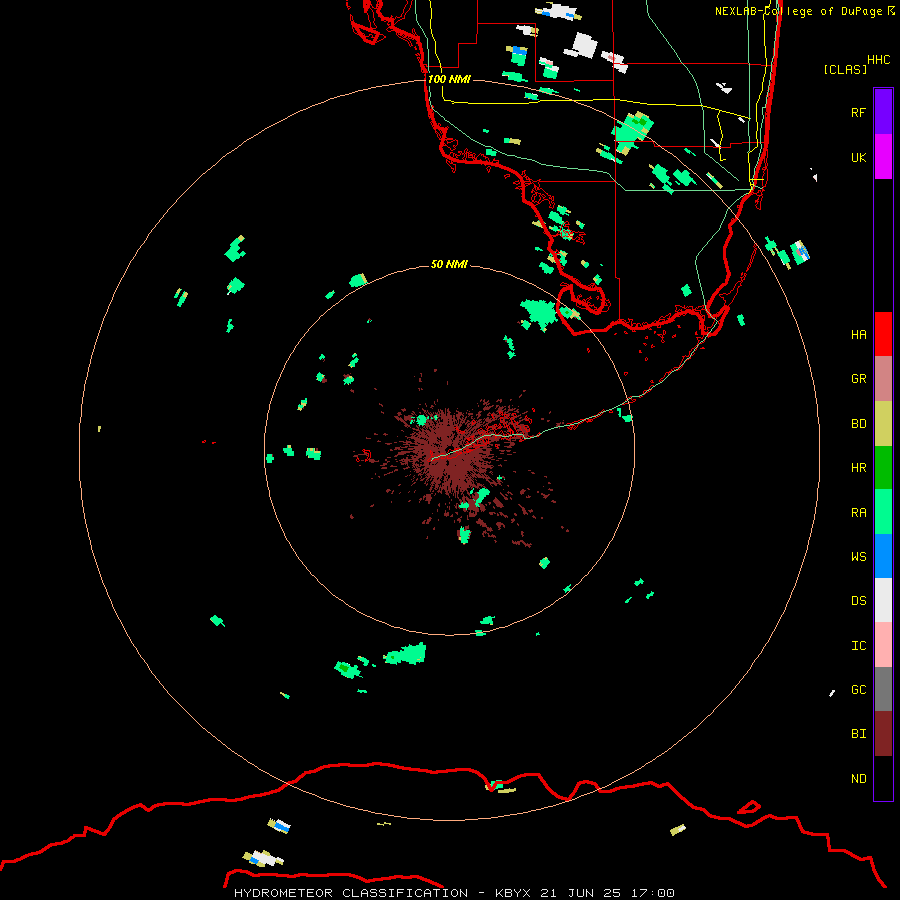Click the GR legend color swatch
The width and height of the screenshot is (900, 900).
click(x=883, y=379)
